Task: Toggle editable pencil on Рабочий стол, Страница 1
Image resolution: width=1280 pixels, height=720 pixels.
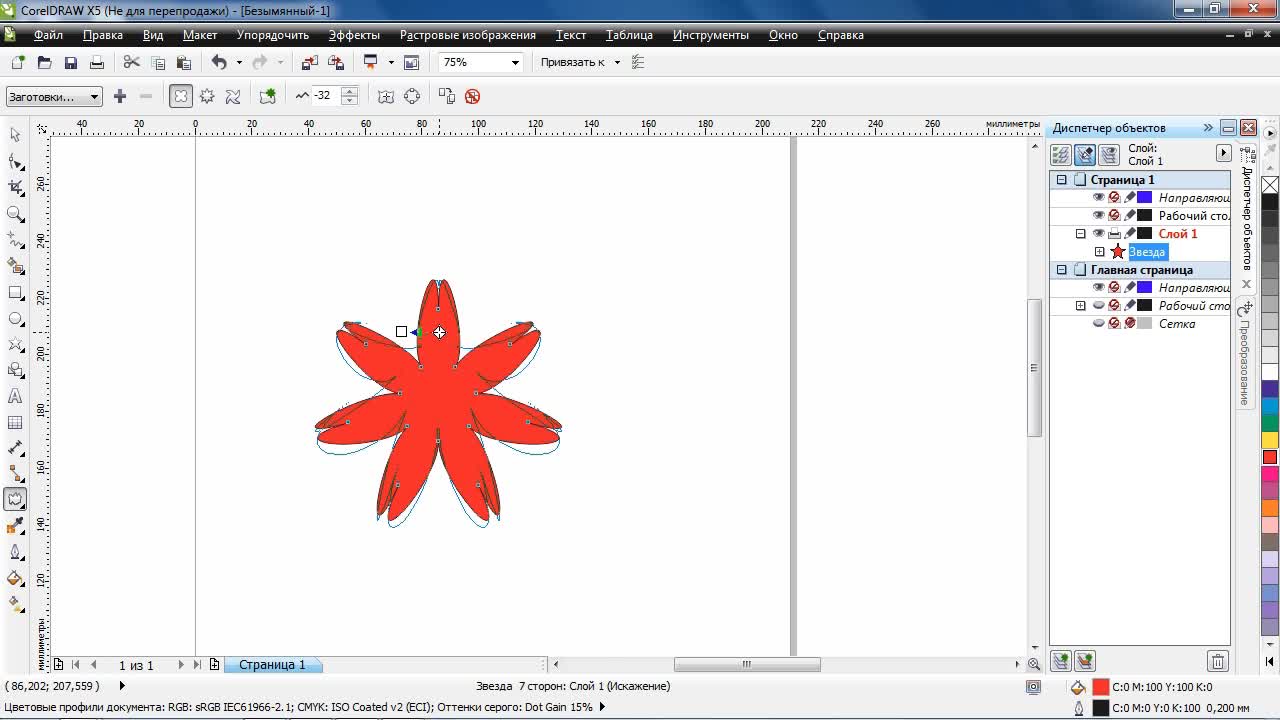Action: pos(1130,216)
